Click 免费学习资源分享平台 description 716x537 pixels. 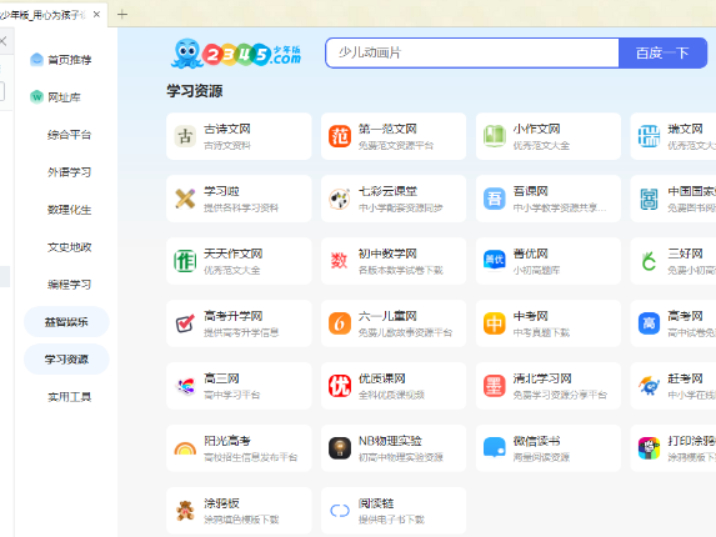click(560, 395)
